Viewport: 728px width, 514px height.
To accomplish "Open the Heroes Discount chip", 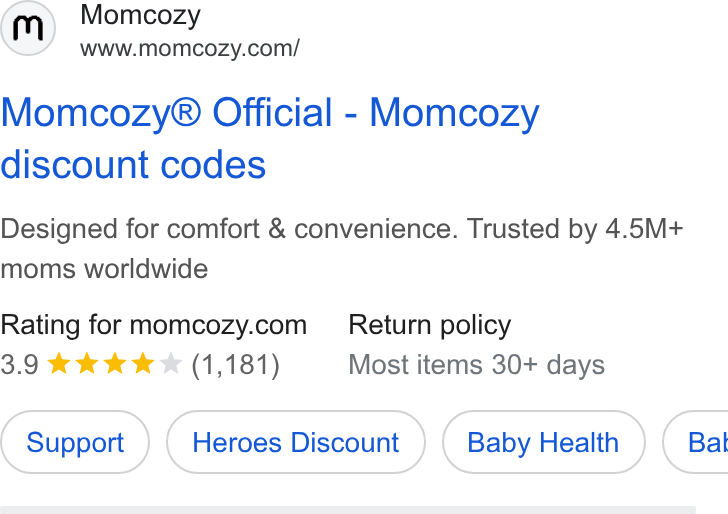I will [x=296, y=442].
